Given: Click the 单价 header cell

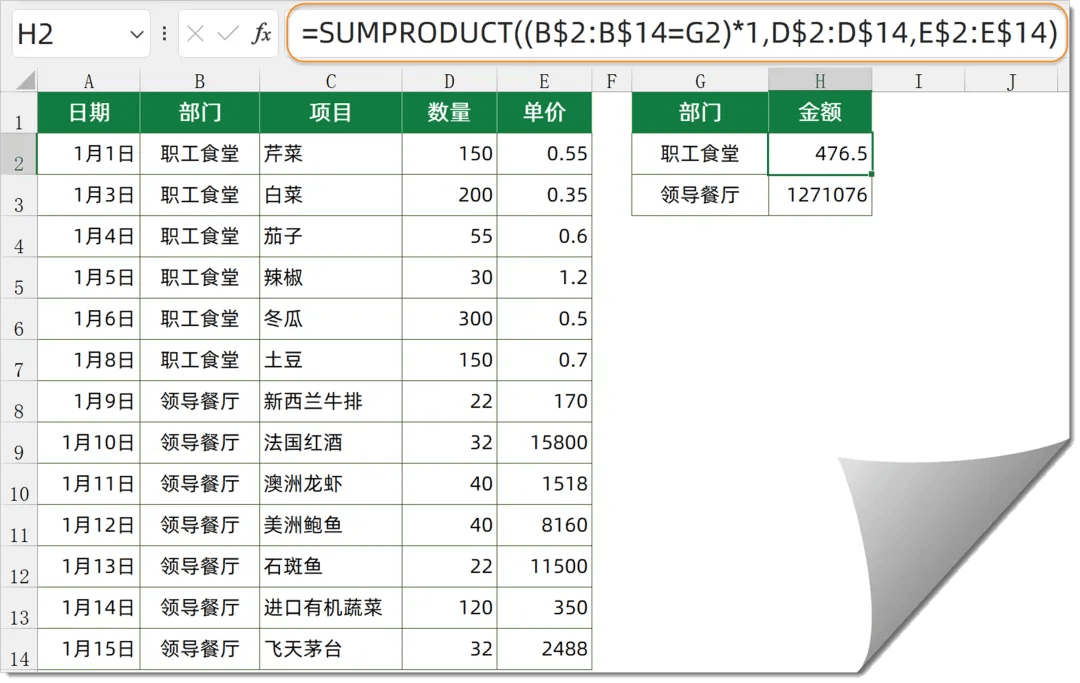Looking at the screenshot, I should (544, 112).
